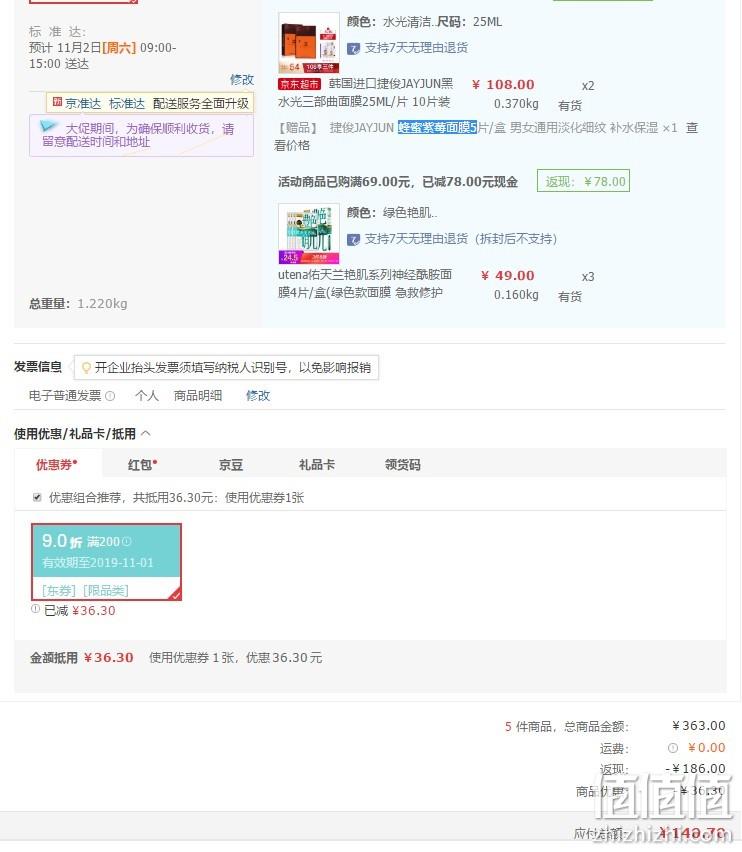Click the 有效期至2019-11-01 coupon text

(98, 562)
